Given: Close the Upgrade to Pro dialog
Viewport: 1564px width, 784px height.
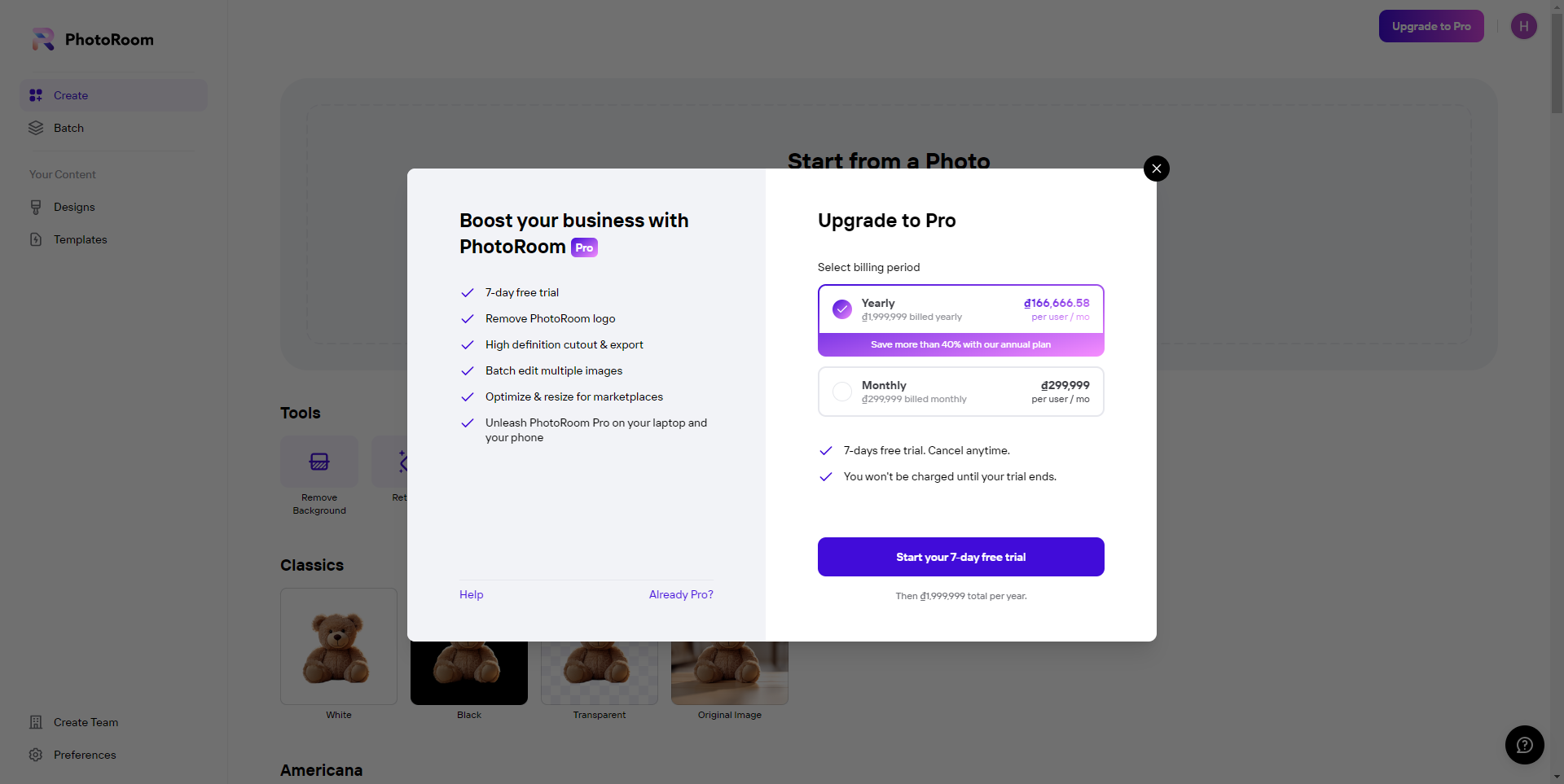Looking at the screenshot, I should pos(1157,169).
